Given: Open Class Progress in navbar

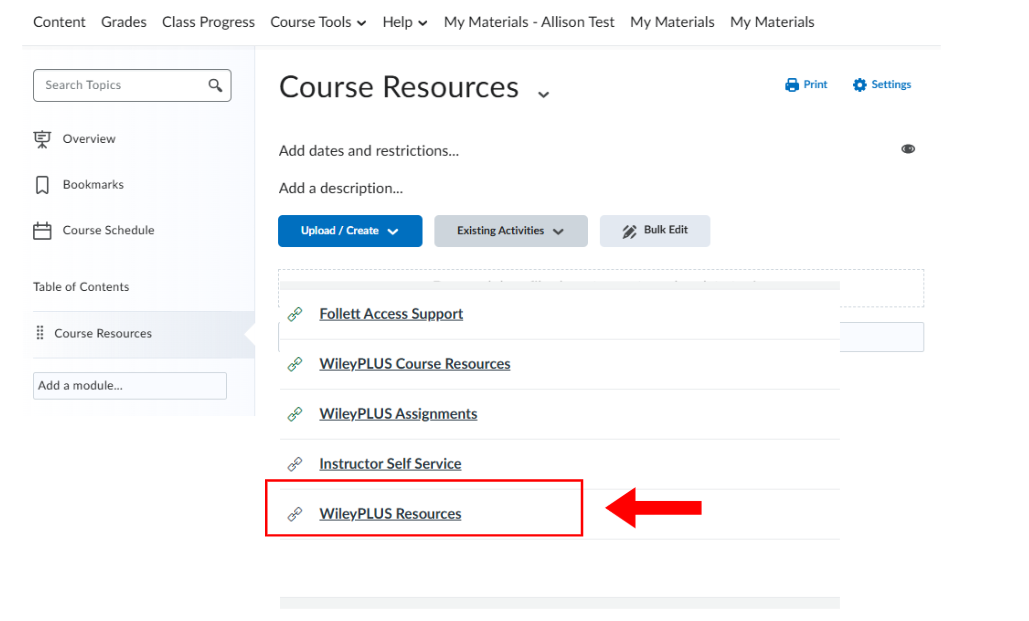Looking at the screenshot, I should tap(208, 22).
